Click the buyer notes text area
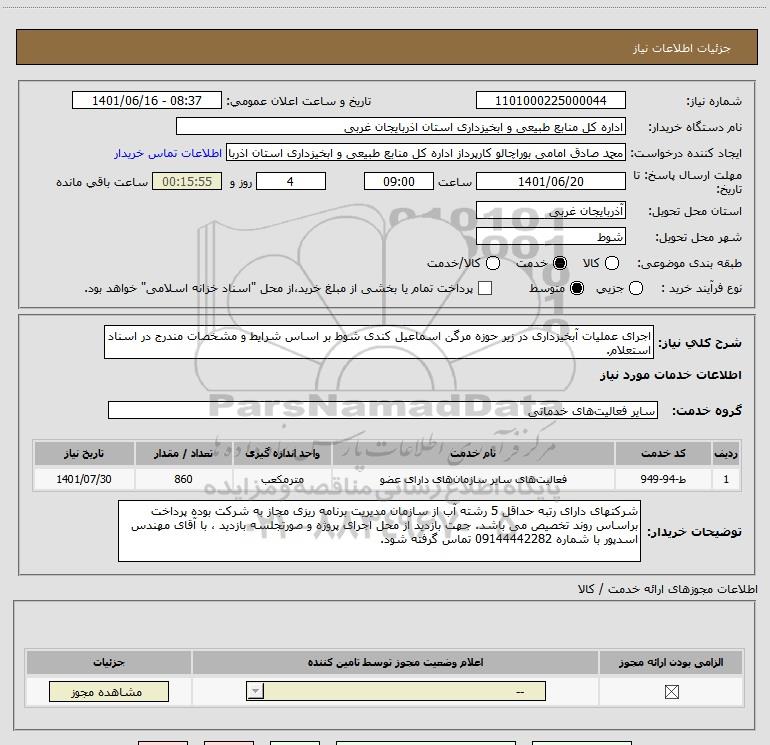 [379, 531]
